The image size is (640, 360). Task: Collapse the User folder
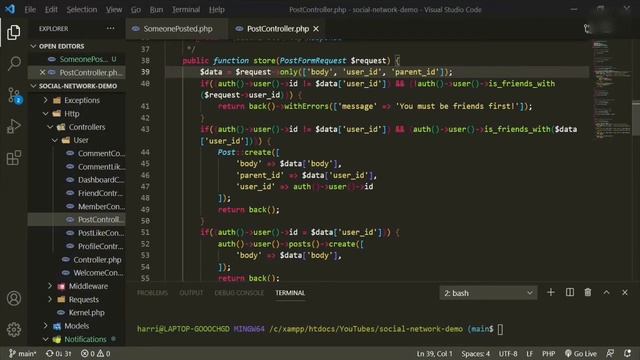pos(76,140)
